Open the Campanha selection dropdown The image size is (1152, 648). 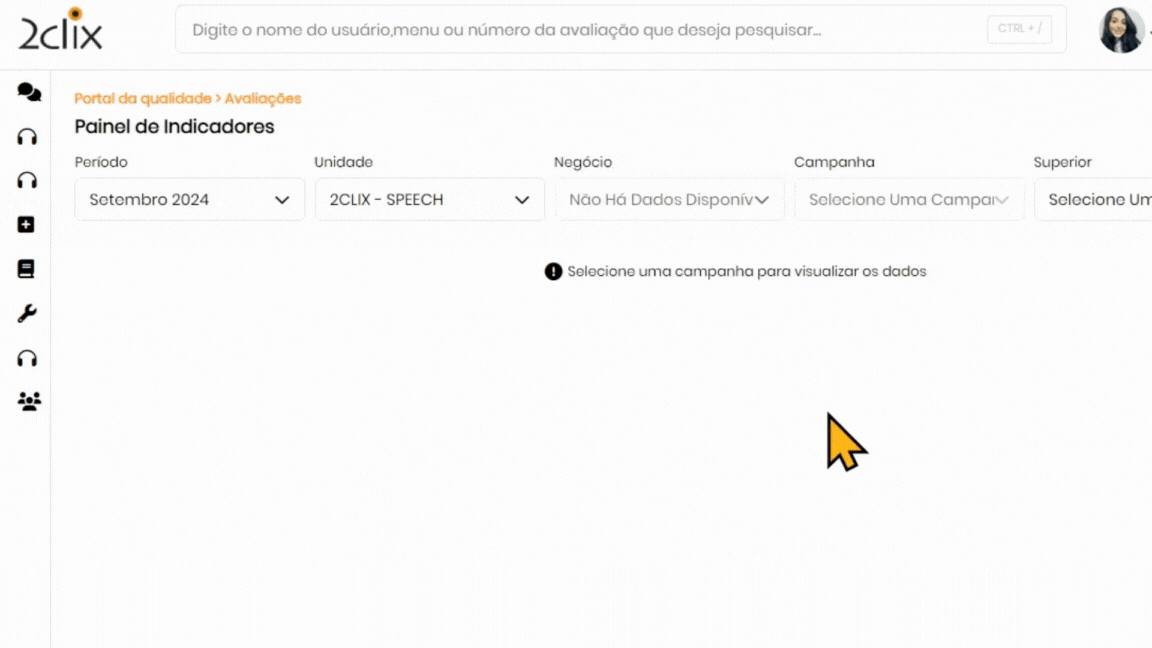coord(909,200)
